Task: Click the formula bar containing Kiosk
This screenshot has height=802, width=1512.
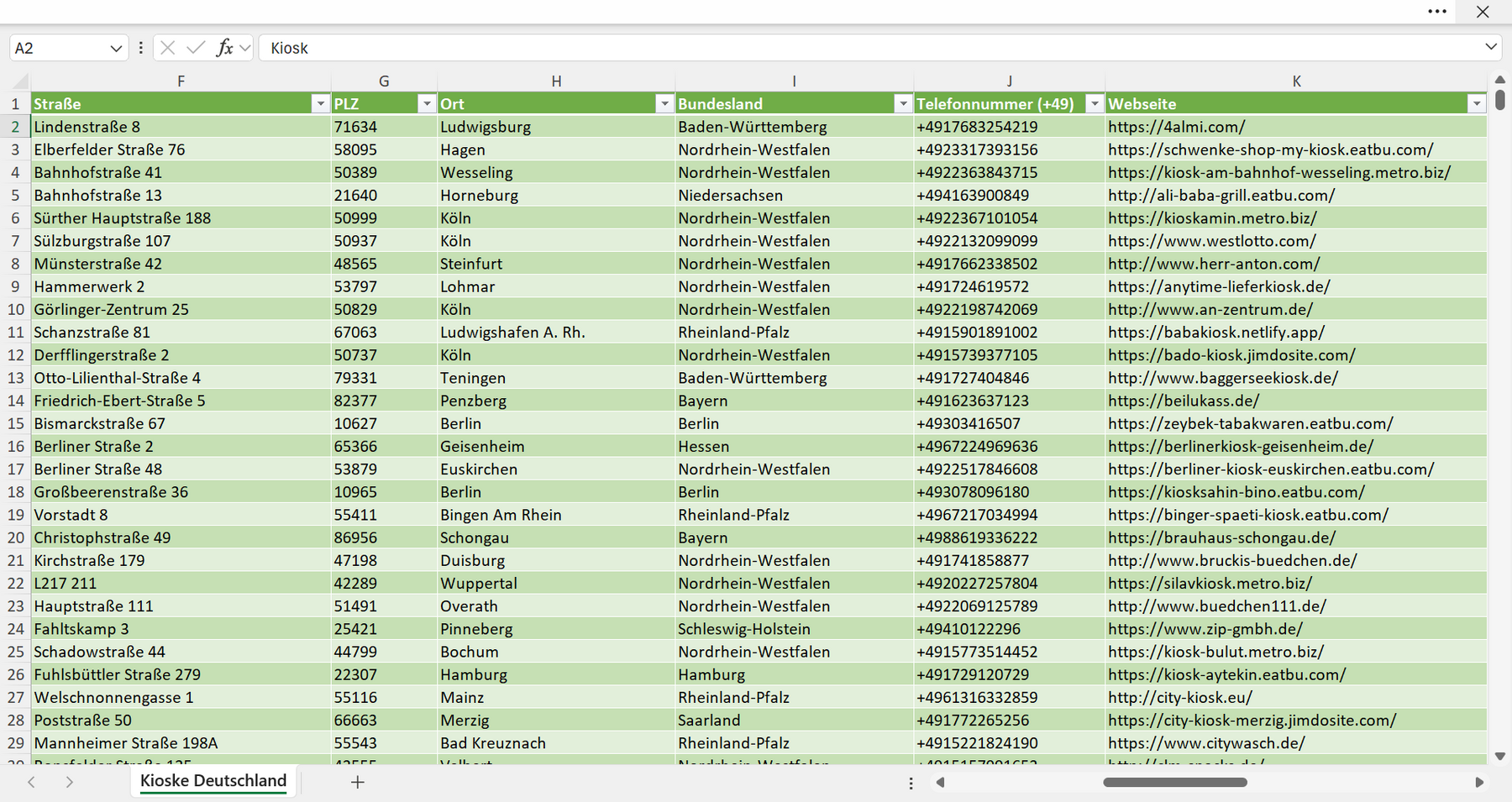Action: tap(869, 48)
